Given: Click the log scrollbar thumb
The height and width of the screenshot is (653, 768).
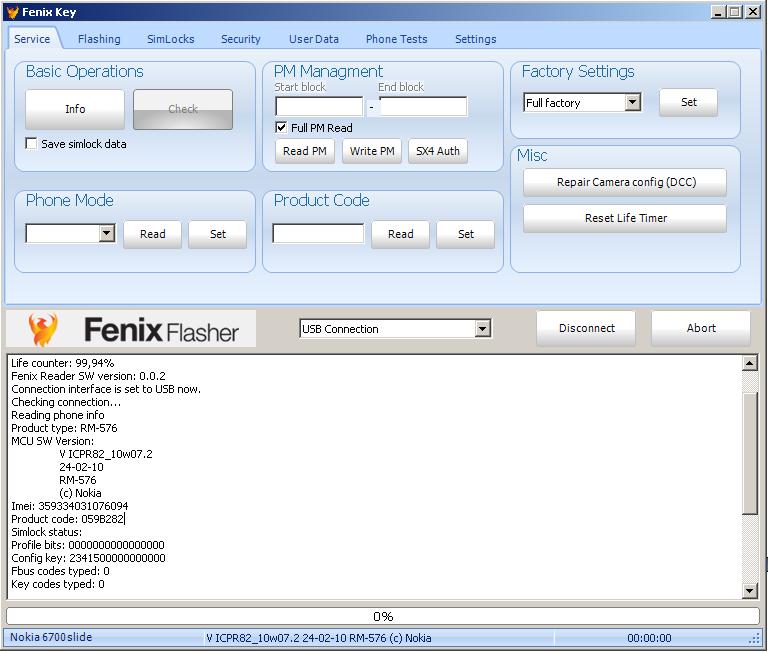Looking at the screenshot, I should [x=749, y=453].
